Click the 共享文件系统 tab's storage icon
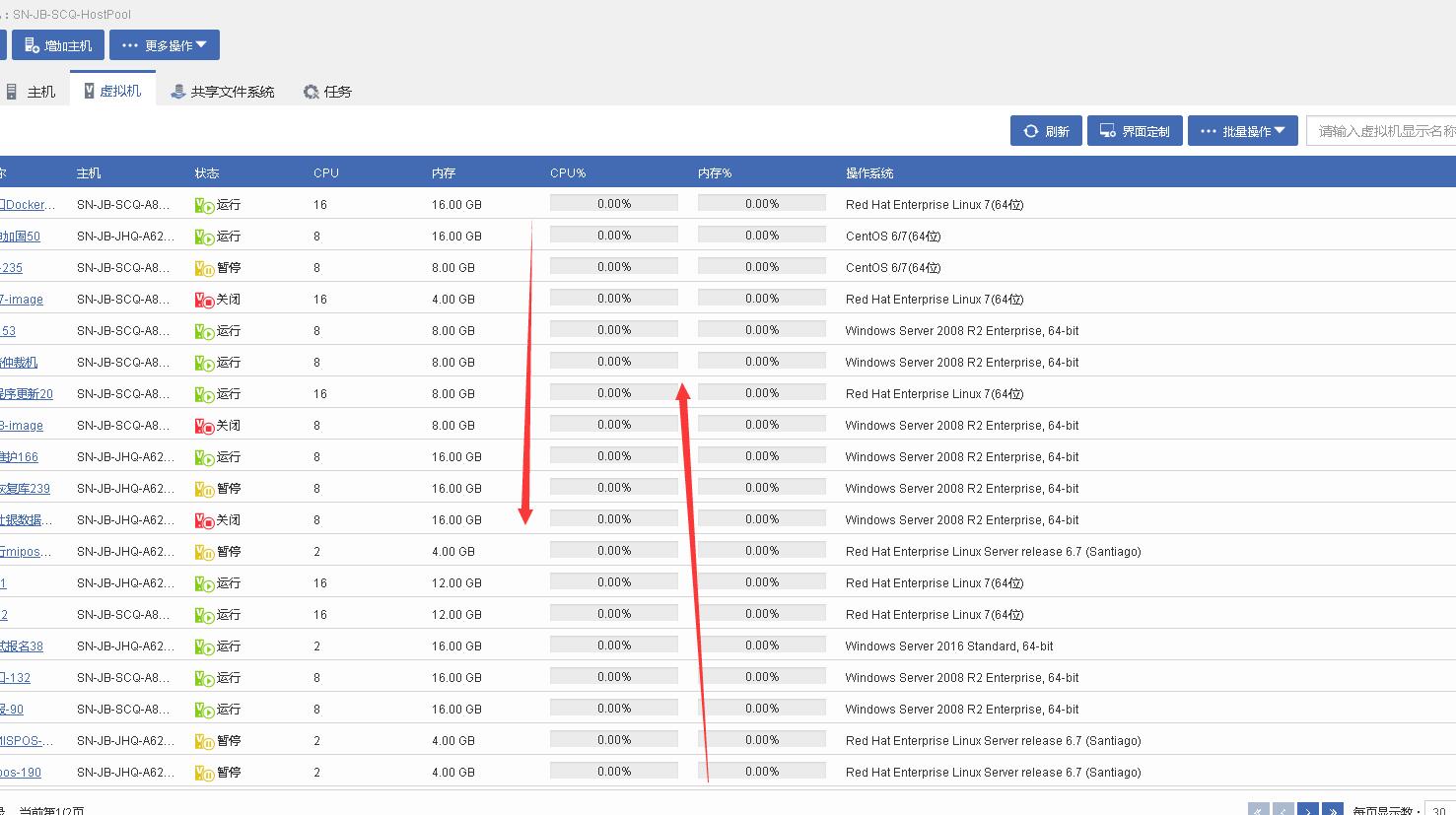Image resolution: width=1456 pixels, height=815 pixels. point(177,92)
